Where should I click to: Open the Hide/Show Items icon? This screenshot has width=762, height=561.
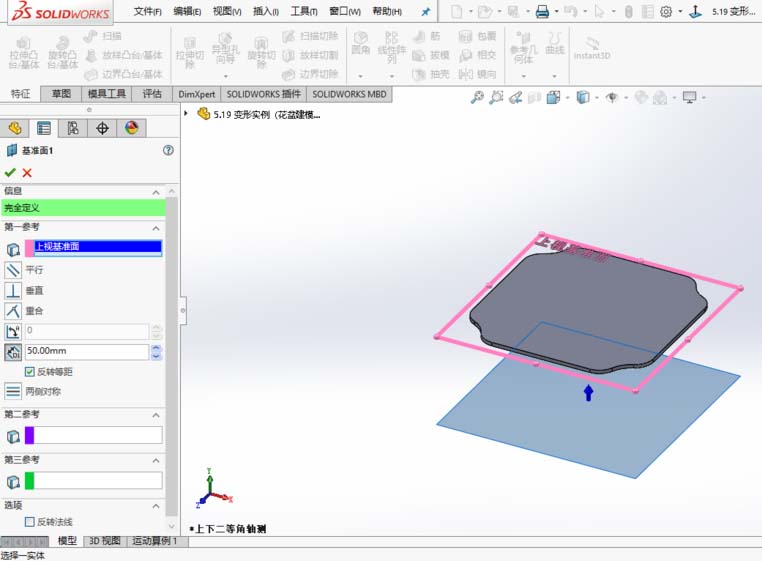[612, 98]
